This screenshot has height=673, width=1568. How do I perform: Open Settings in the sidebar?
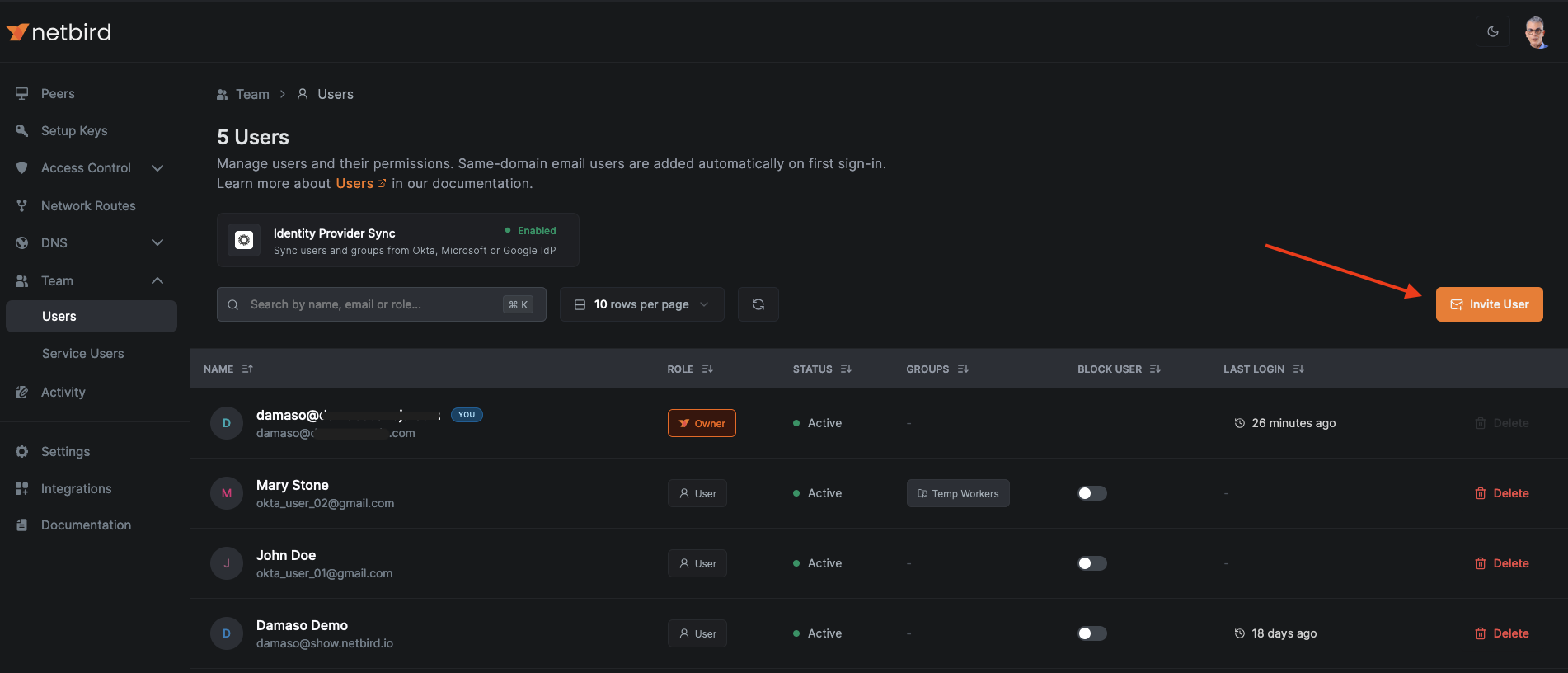coord(65,452)
